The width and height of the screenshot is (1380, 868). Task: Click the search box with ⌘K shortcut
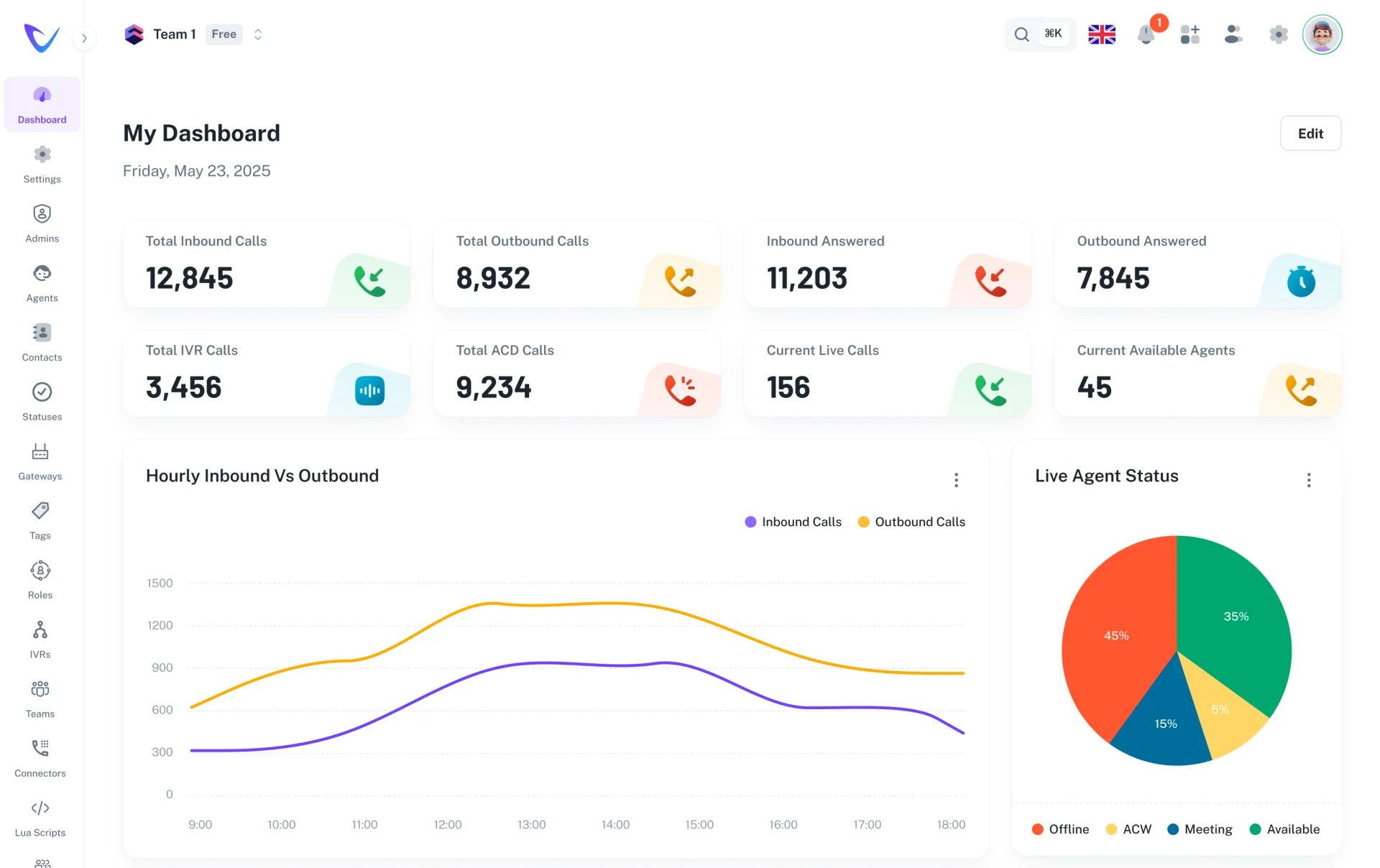(x=1039, y=34)
